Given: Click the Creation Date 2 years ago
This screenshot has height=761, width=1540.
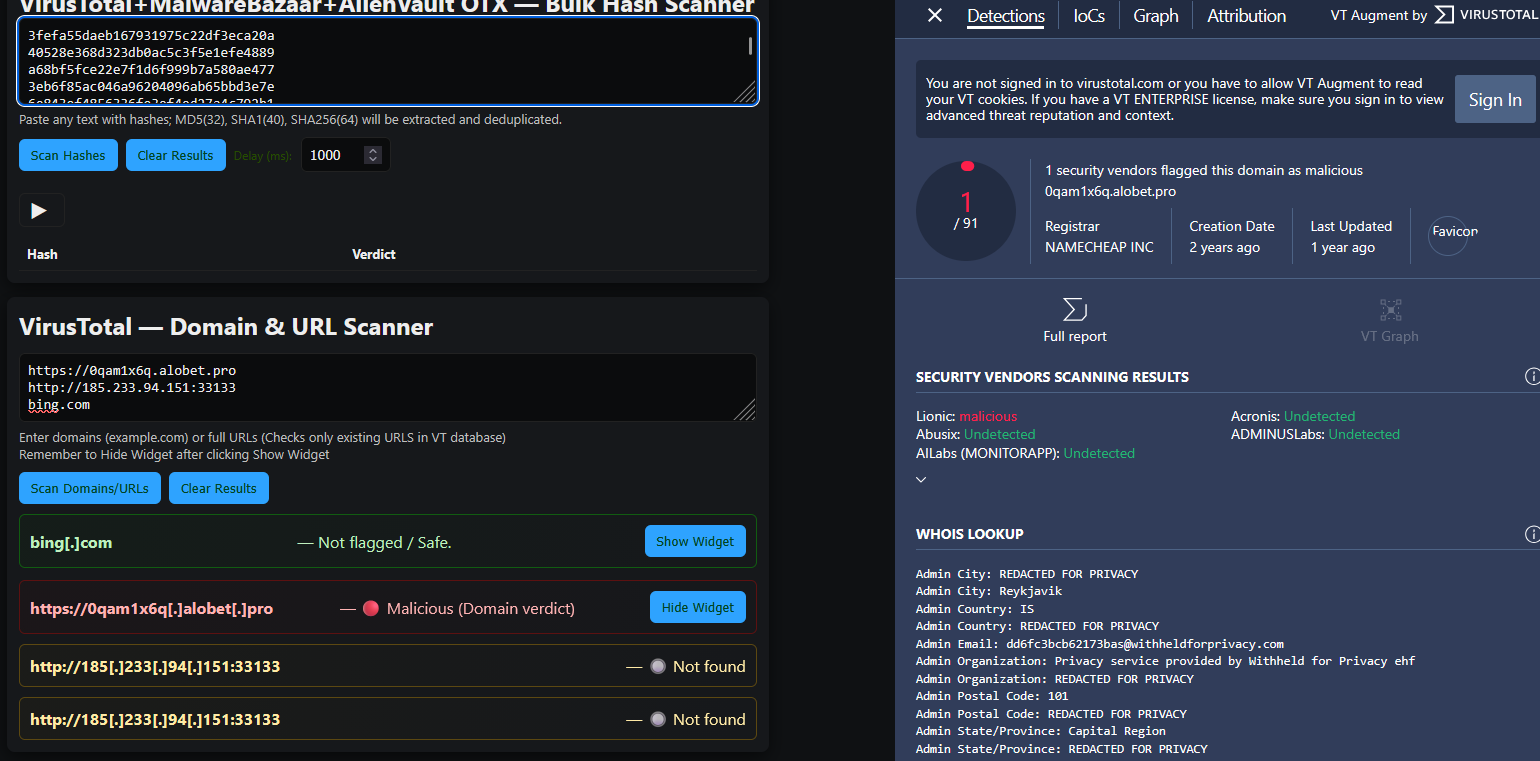Looking at the screenshot, I should click(1224, 247).
